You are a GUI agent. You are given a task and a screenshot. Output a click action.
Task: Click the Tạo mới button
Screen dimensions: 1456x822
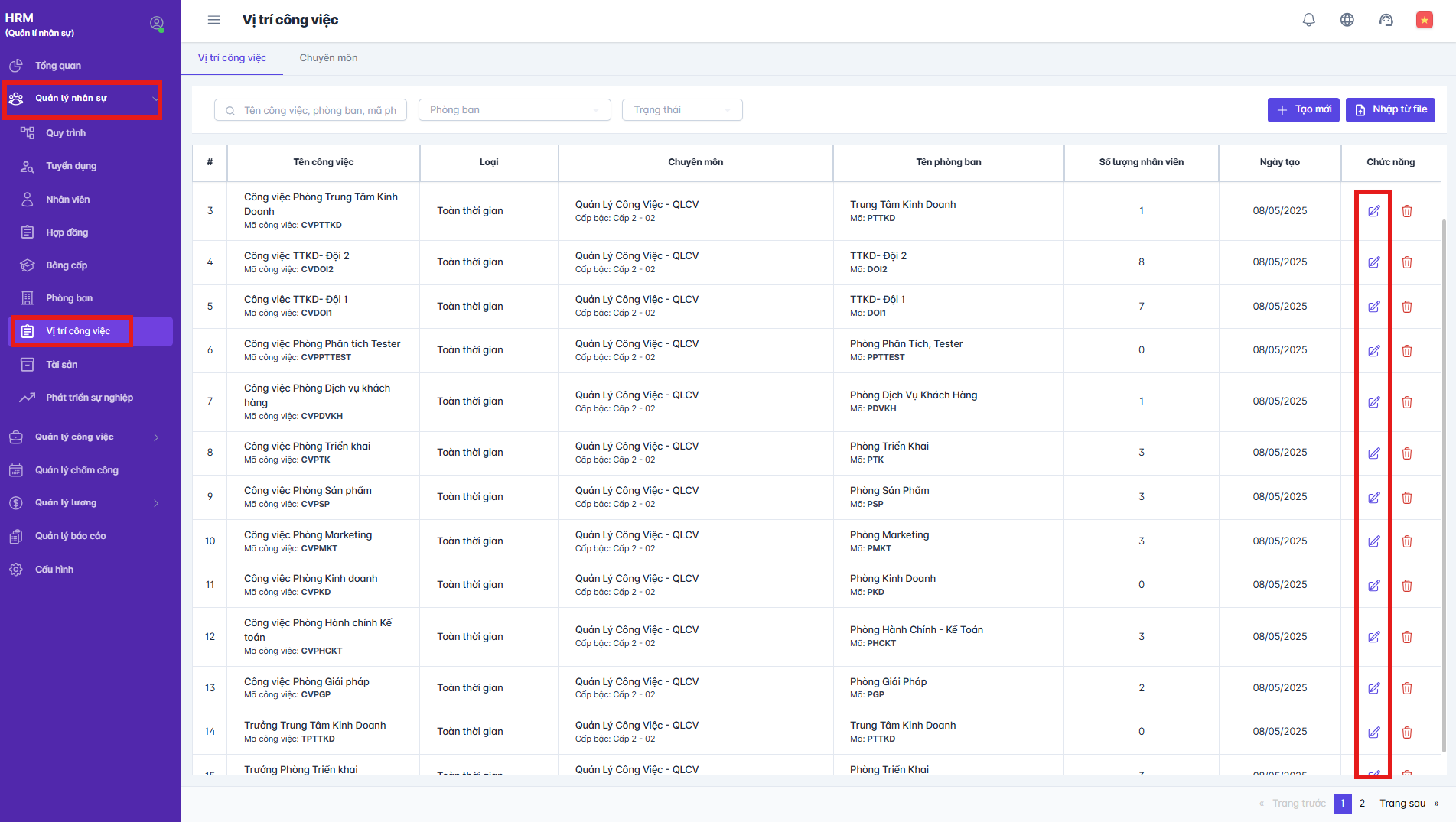click(1303, 110)
